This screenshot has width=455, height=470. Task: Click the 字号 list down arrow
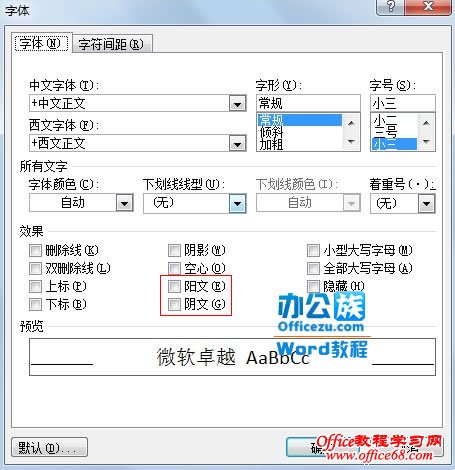[x=426, y=142]
